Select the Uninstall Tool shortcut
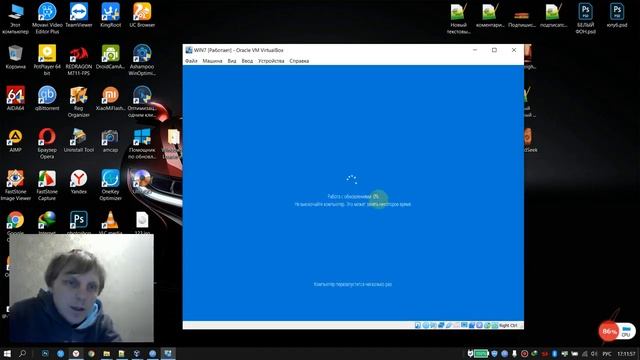 tap(79, 140)
